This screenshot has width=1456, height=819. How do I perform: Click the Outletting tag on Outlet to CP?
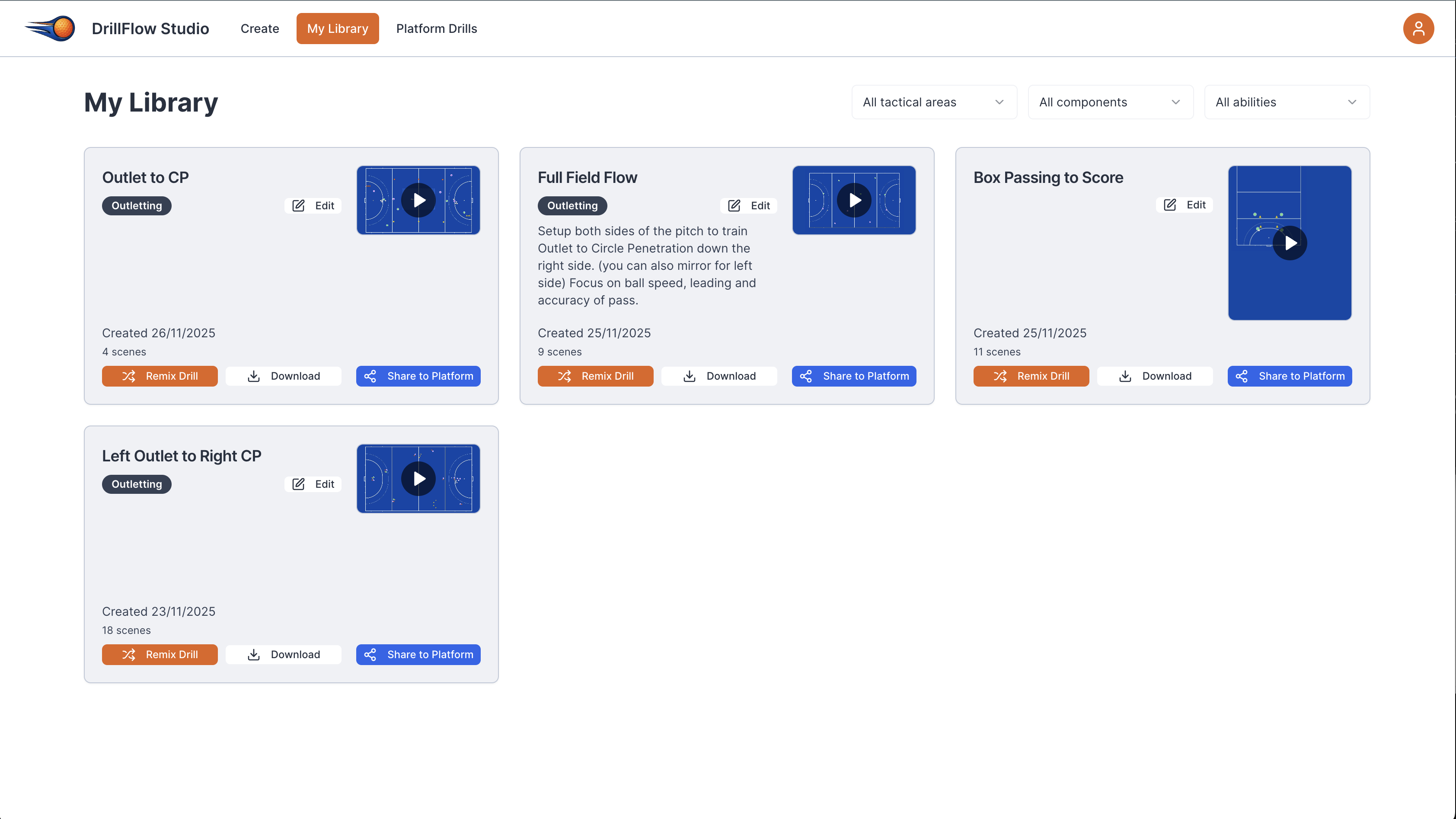tap(136, 206)
